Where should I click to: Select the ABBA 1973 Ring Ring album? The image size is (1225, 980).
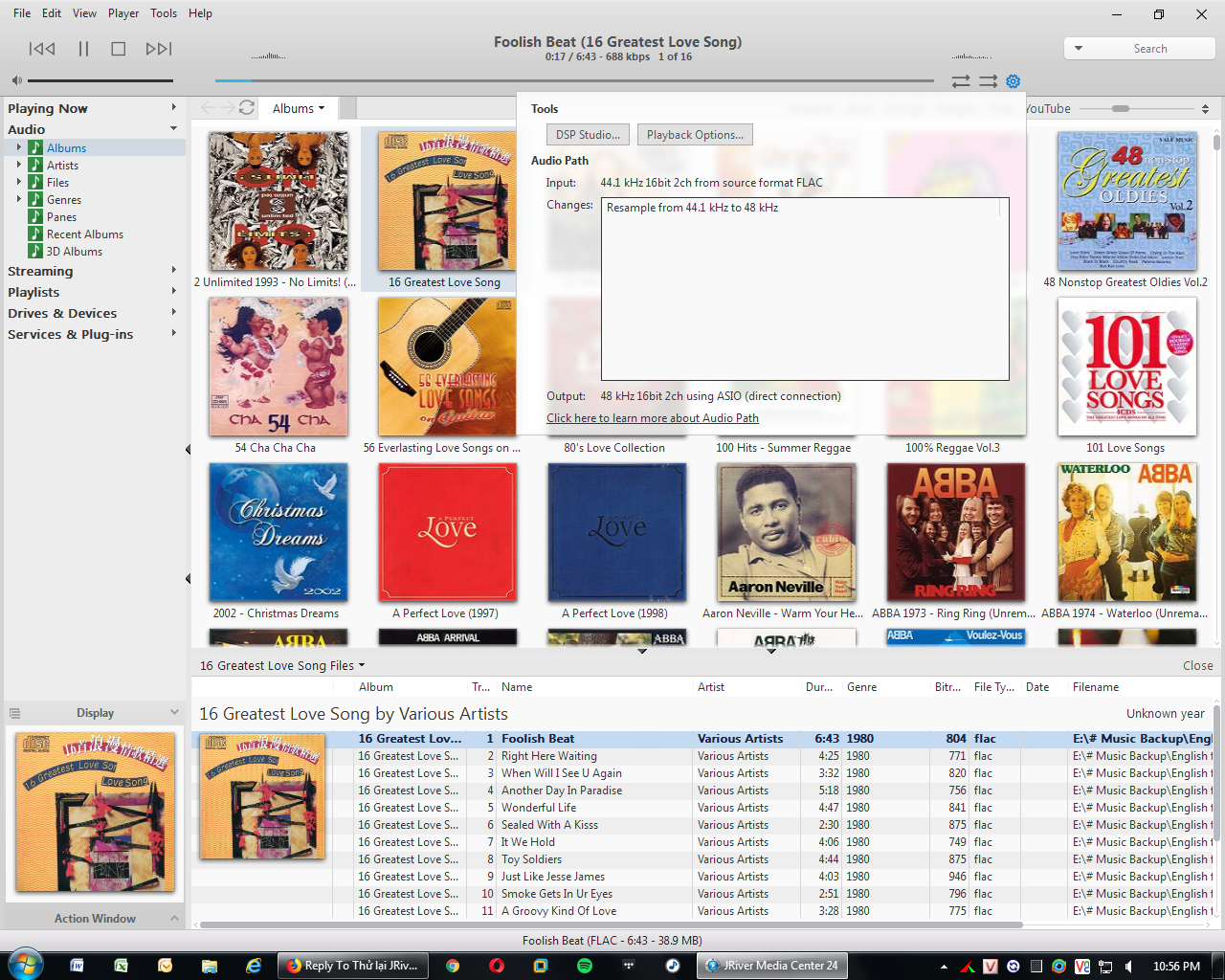956,532
